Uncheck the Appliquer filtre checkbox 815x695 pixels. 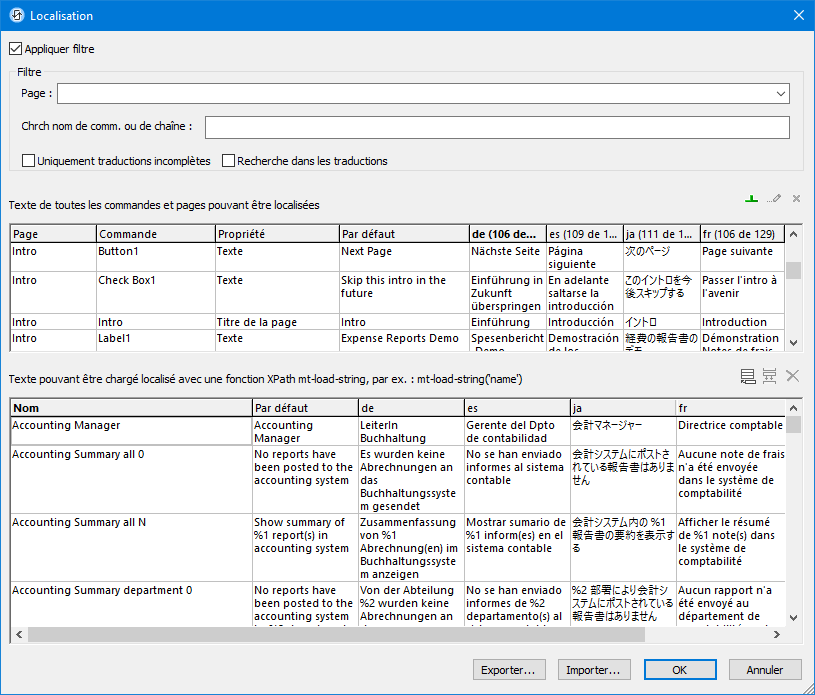15,48
